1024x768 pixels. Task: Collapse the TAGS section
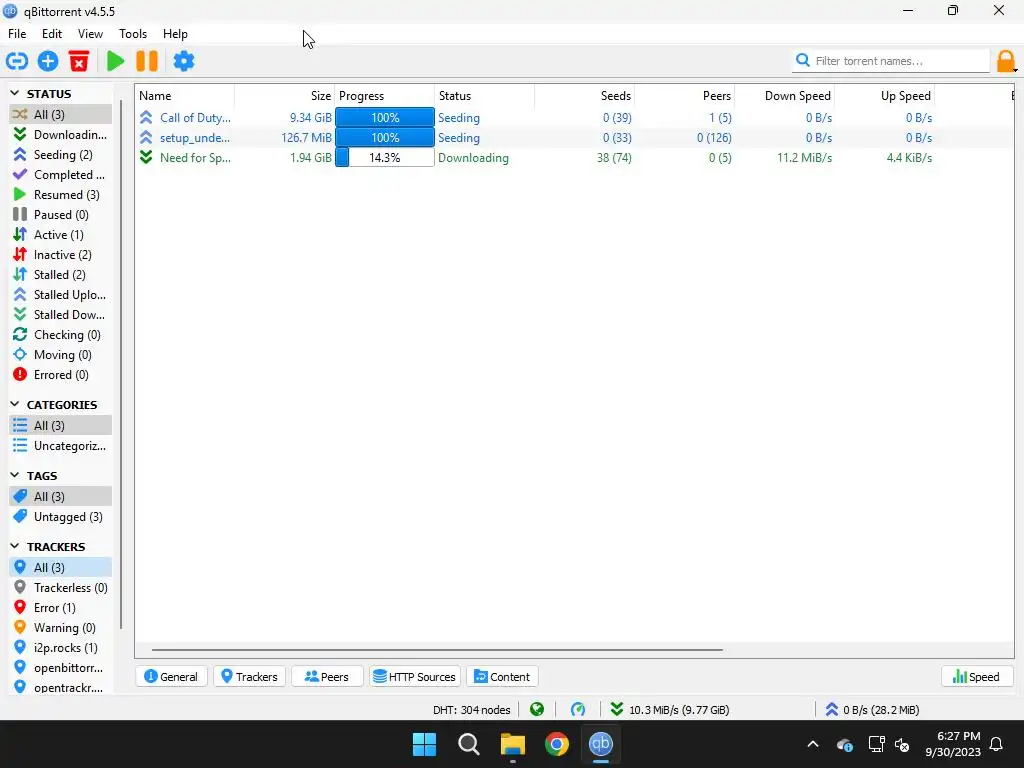(15, 475)
